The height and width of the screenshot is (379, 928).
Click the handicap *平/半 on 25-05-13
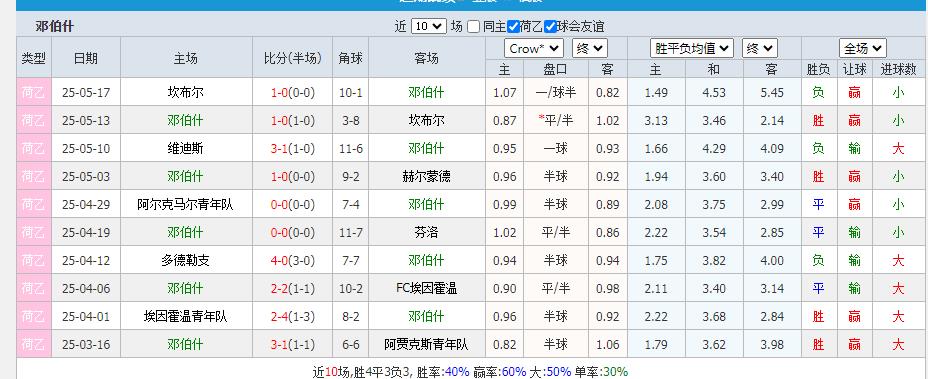[555, 120]
